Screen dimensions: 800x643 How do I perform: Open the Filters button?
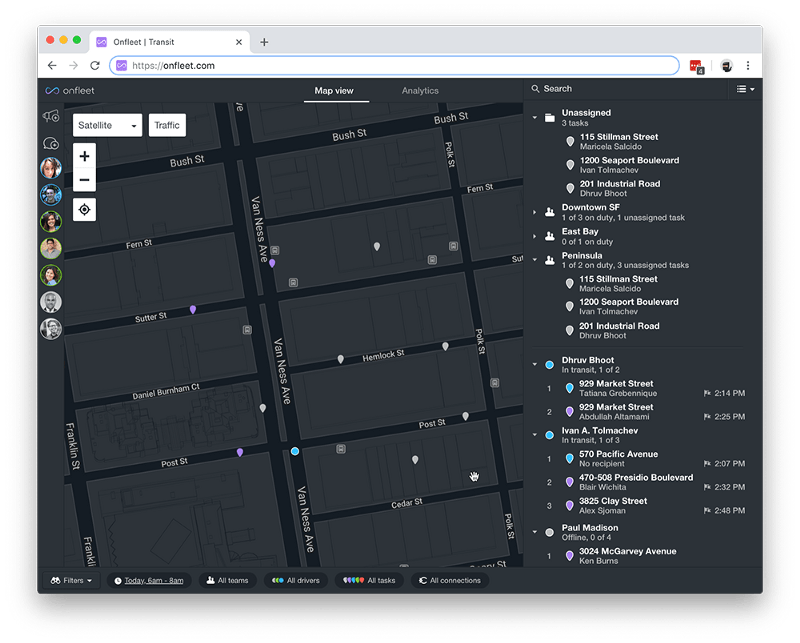(x=71, y=580)
